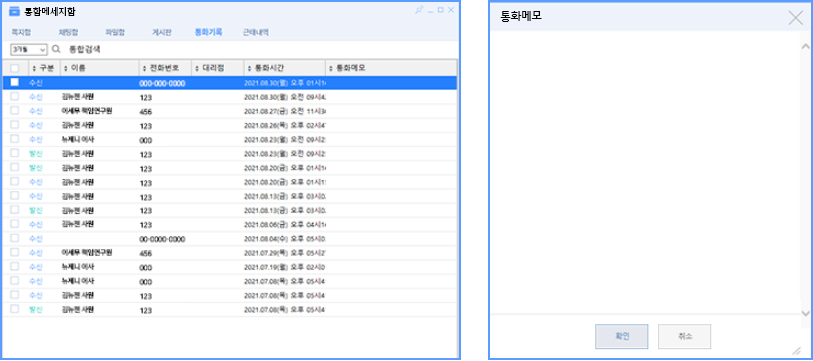813x361 pixels.
Task: Minimize the 통합메세지함 window
Action: pos(430,11)
